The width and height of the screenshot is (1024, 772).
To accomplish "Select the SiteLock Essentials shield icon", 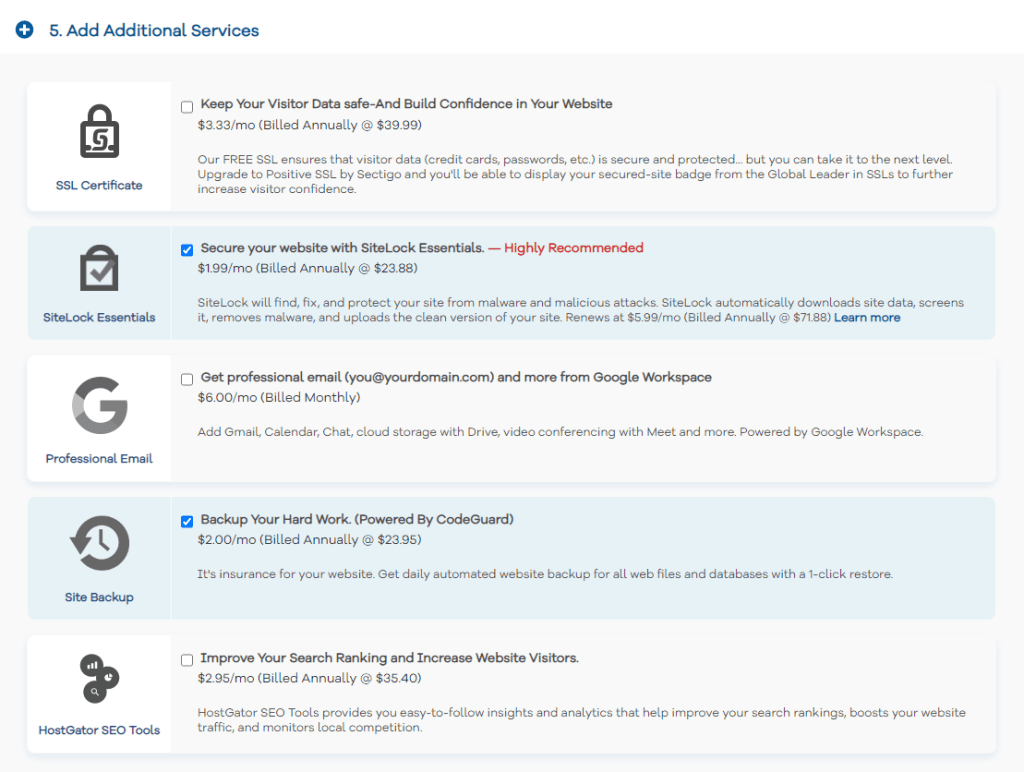I will coord(98,268).
